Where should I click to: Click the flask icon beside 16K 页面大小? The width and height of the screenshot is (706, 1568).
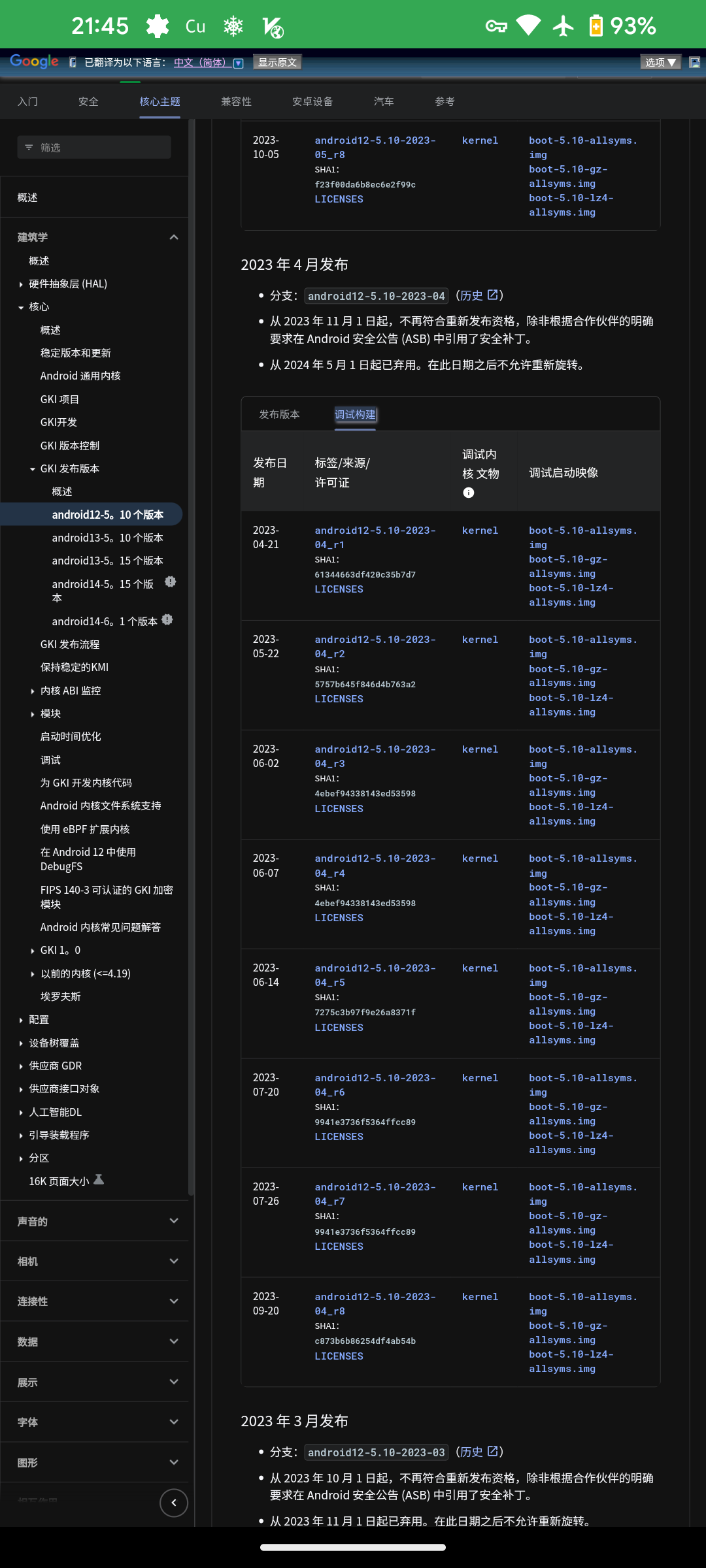(x=99, y=1180)
